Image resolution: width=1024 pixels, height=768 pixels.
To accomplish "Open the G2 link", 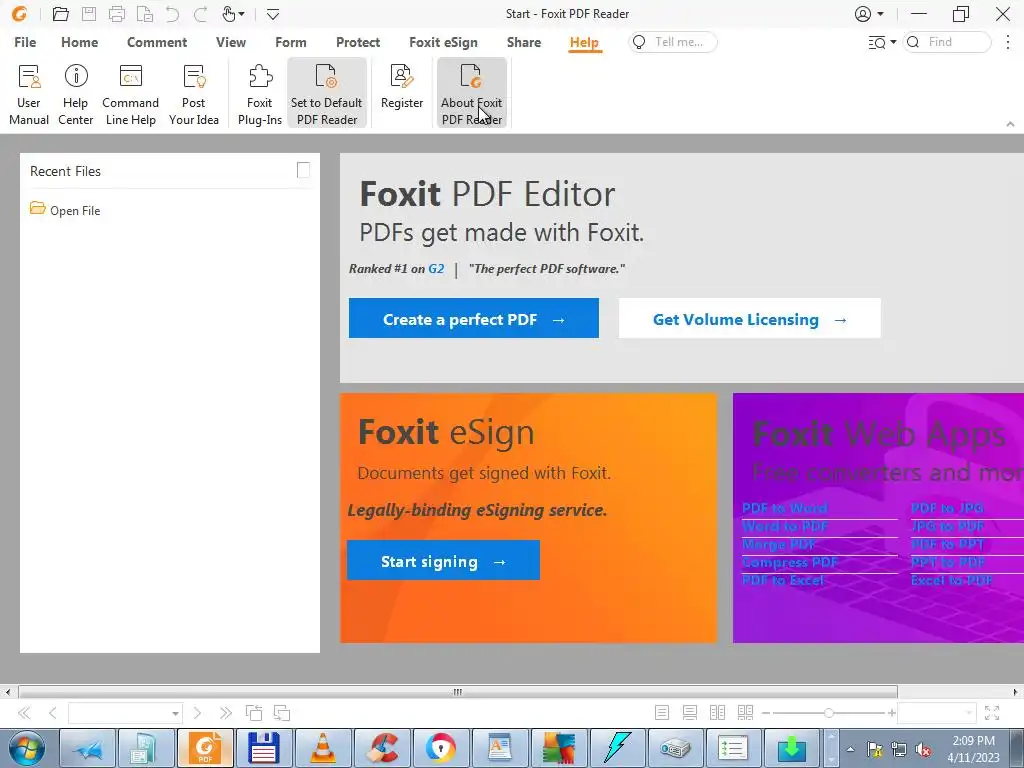I will point(436,268).
